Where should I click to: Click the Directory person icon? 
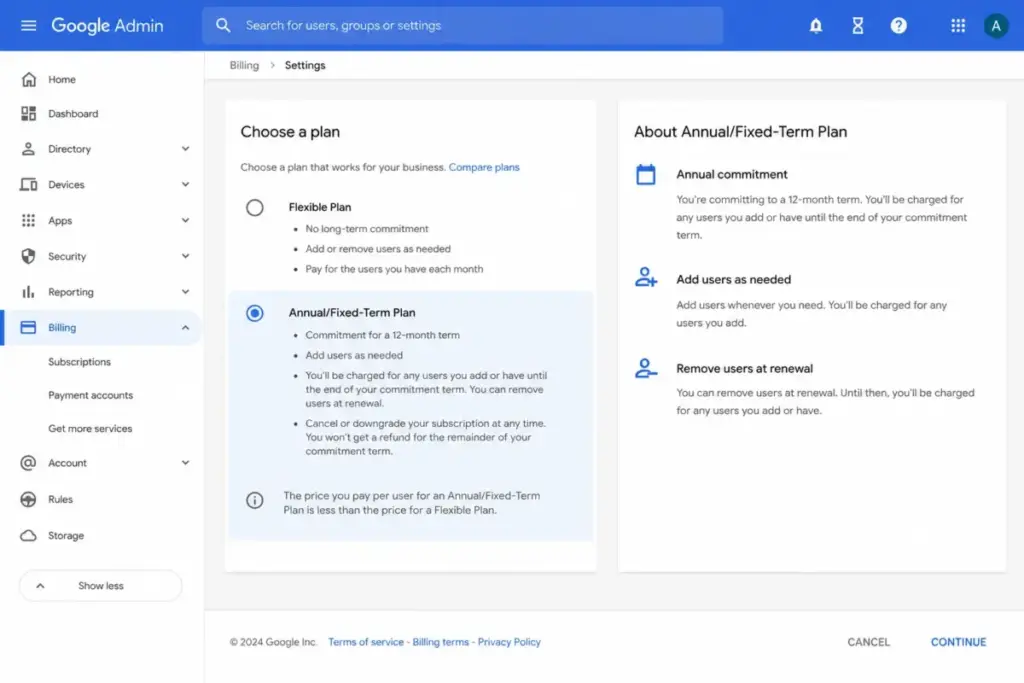[x=28, y=149]
